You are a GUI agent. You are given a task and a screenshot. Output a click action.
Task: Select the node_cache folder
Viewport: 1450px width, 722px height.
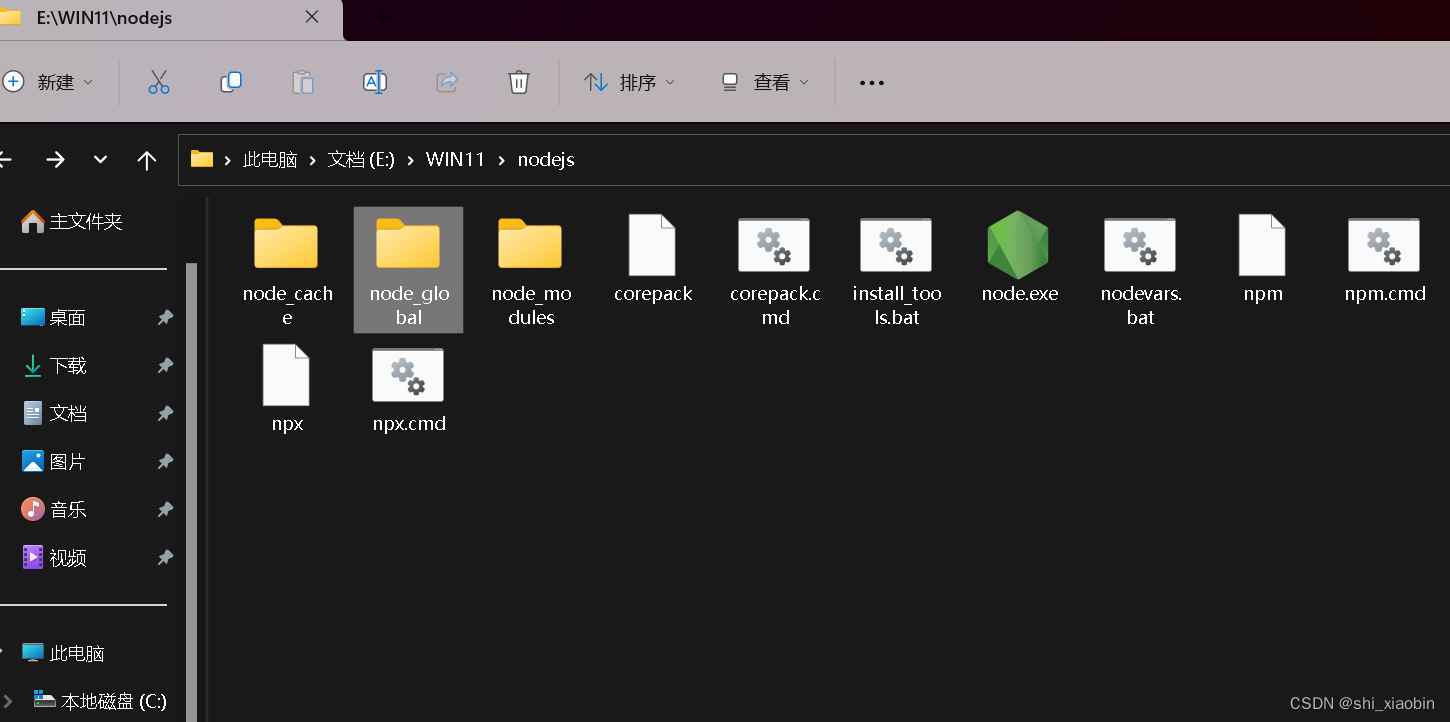(287, 270)
